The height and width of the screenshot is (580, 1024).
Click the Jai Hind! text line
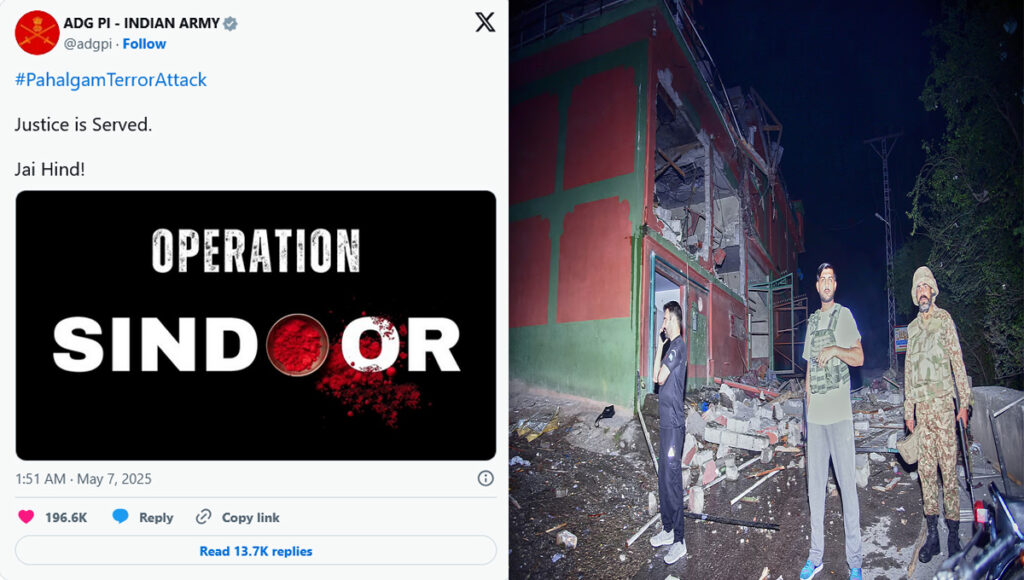[x=50, y=169]
